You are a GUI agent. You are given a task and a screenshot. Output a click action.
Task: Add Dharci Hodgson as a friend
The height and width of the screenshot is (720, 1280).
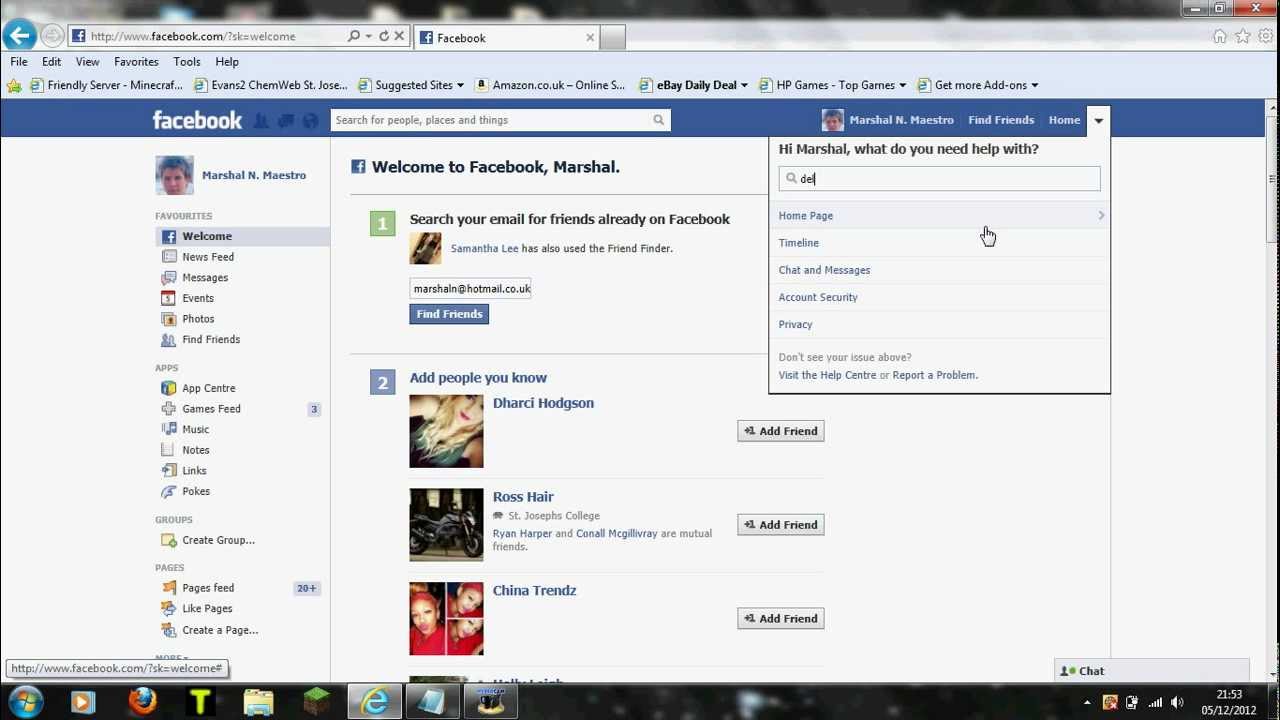click(x=781, y=431)
